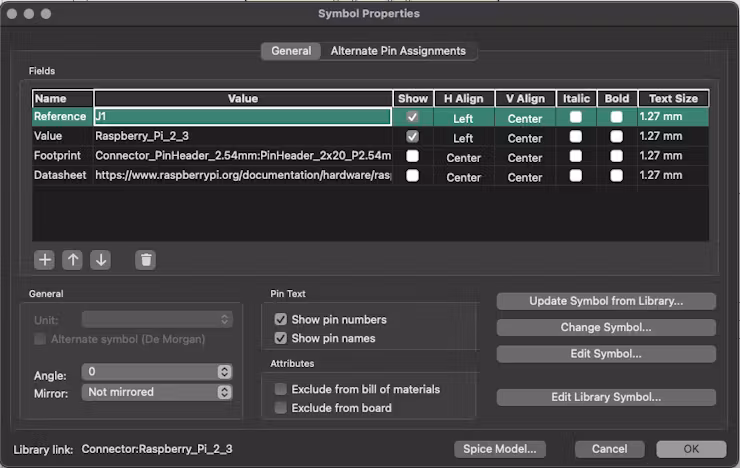Viewport: 740px width, 468px height.
Task: Enable Exclude from bill of materials
Action: coord(281,389)
